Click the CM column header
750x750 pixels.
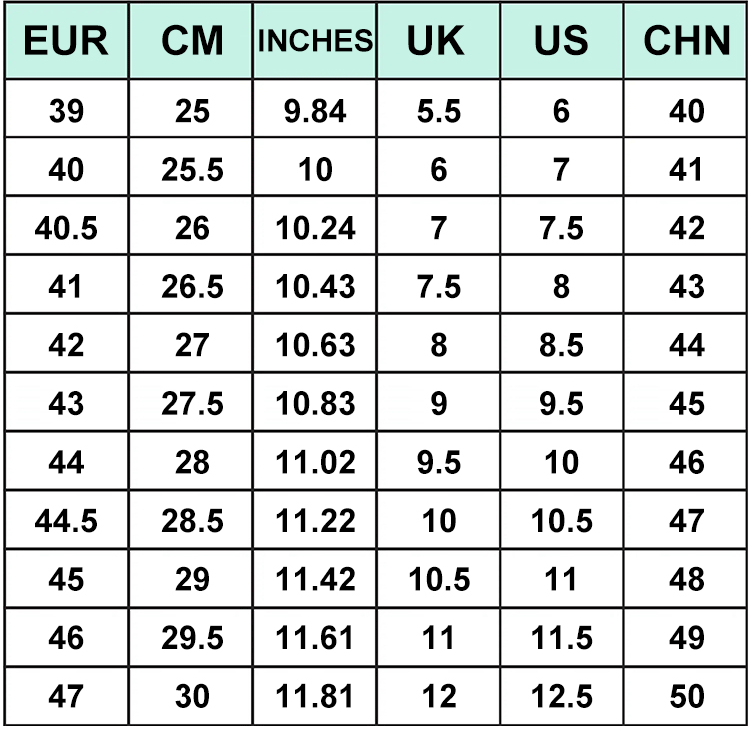click(x=192, y=41)
